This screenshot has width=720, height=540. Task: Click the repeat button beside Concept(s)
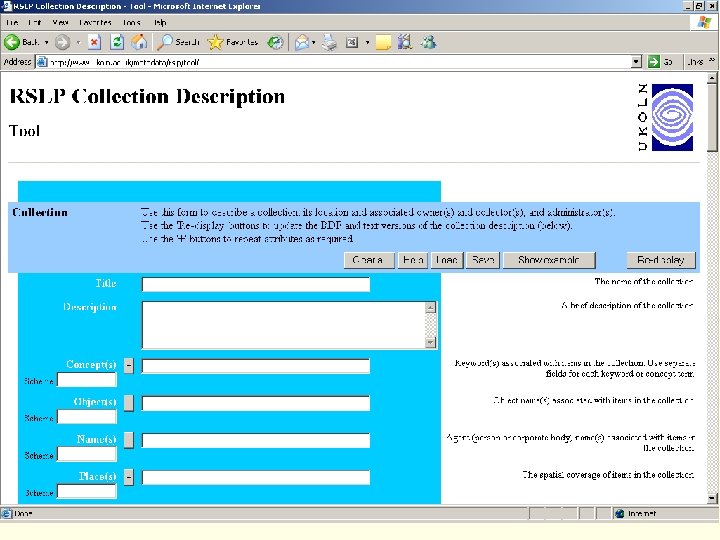pos(129,366)
